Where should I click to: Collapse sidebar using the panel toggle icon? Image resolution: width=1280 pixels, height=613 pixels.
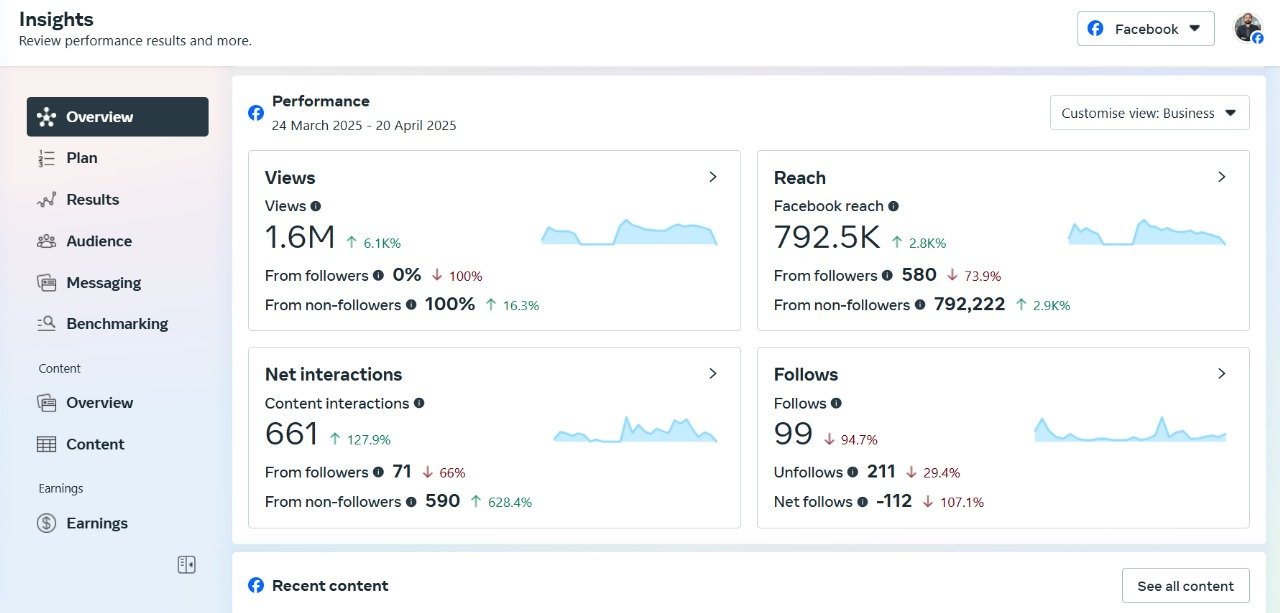pyautogui.click(x=186, y=565)
